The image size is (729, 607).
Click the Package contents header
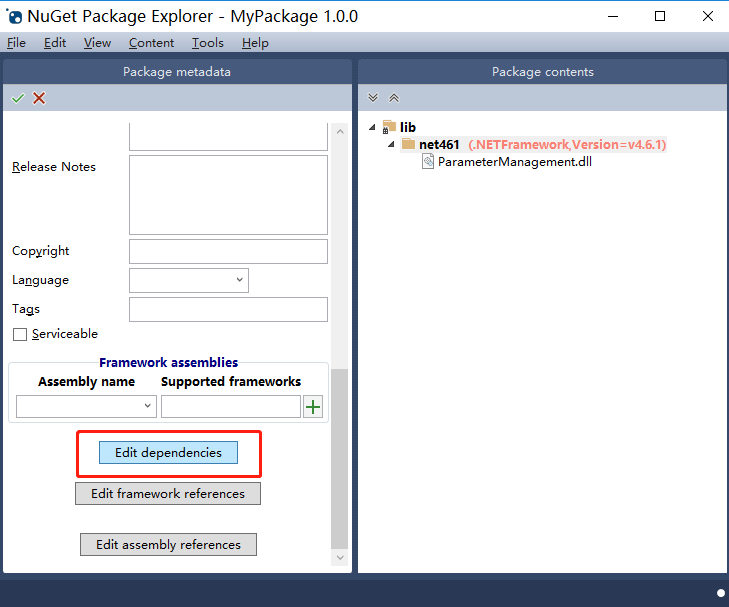(x=543, y=72)
